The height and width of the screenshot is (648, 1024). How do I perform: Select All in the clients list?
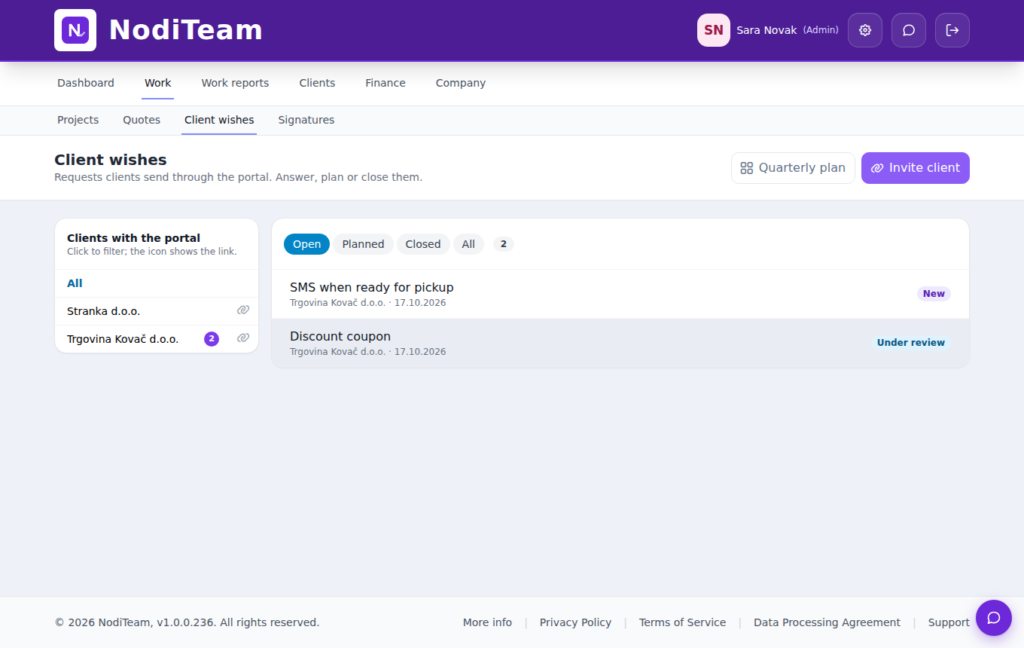pyautogui.click(x=157, y=284)
